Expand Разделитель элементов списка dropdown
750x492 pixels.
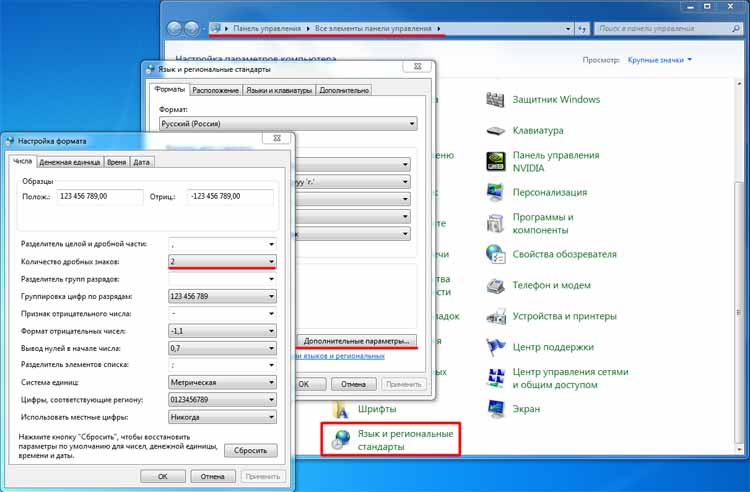pyautogui.click(x=271, y=365)
